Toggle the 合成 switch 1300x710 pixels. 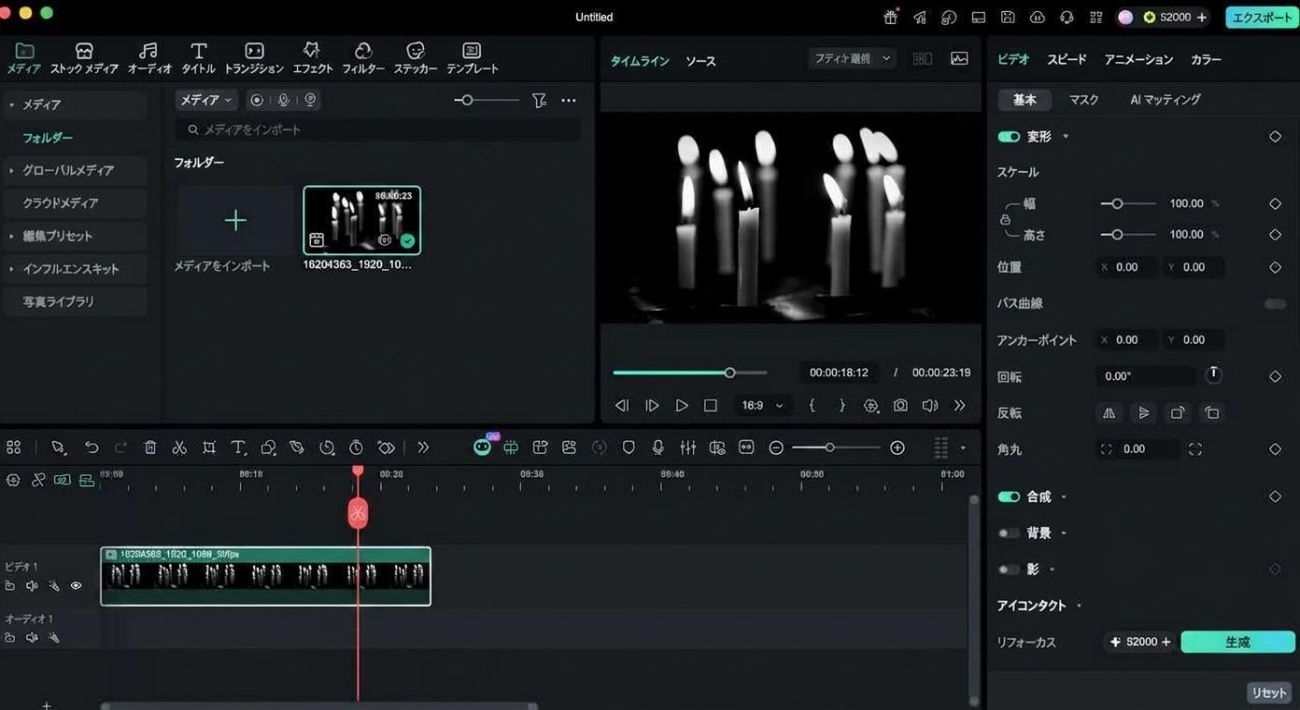pos(1008,497)
